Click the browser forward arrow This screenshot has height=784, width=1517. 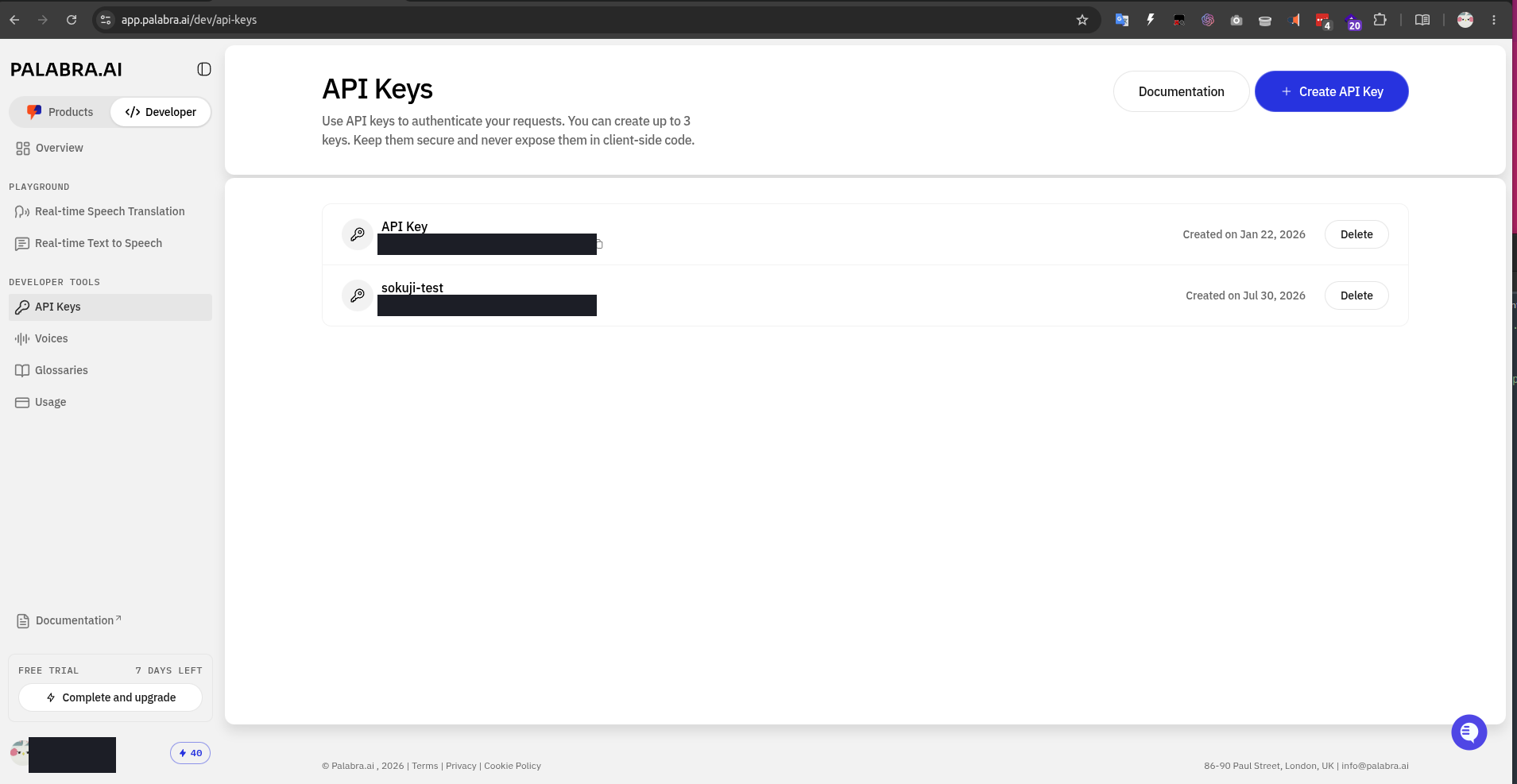[x=43, y=20]
